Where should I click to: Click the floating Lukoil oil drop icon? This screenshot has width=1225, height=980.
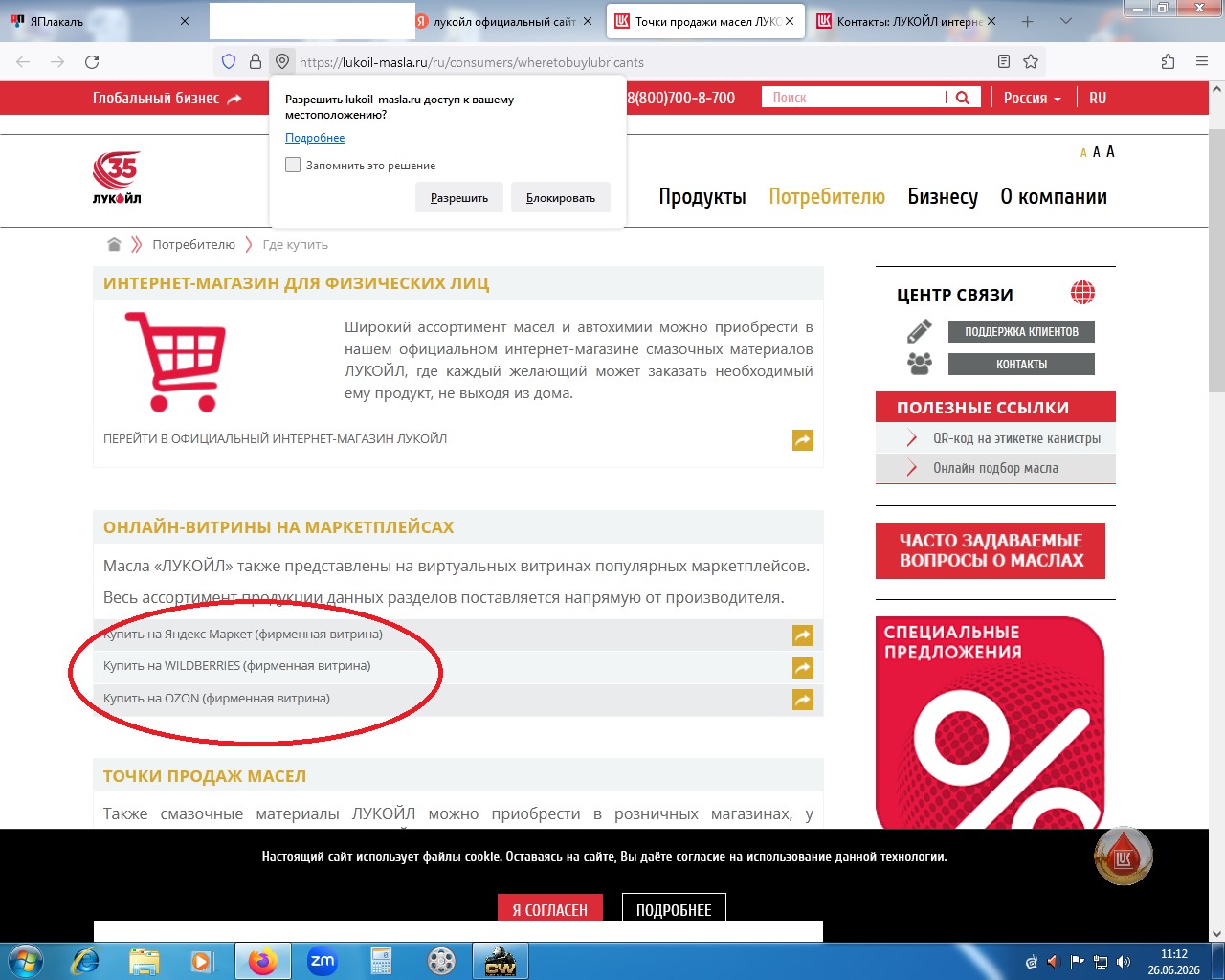point(1124,856)
